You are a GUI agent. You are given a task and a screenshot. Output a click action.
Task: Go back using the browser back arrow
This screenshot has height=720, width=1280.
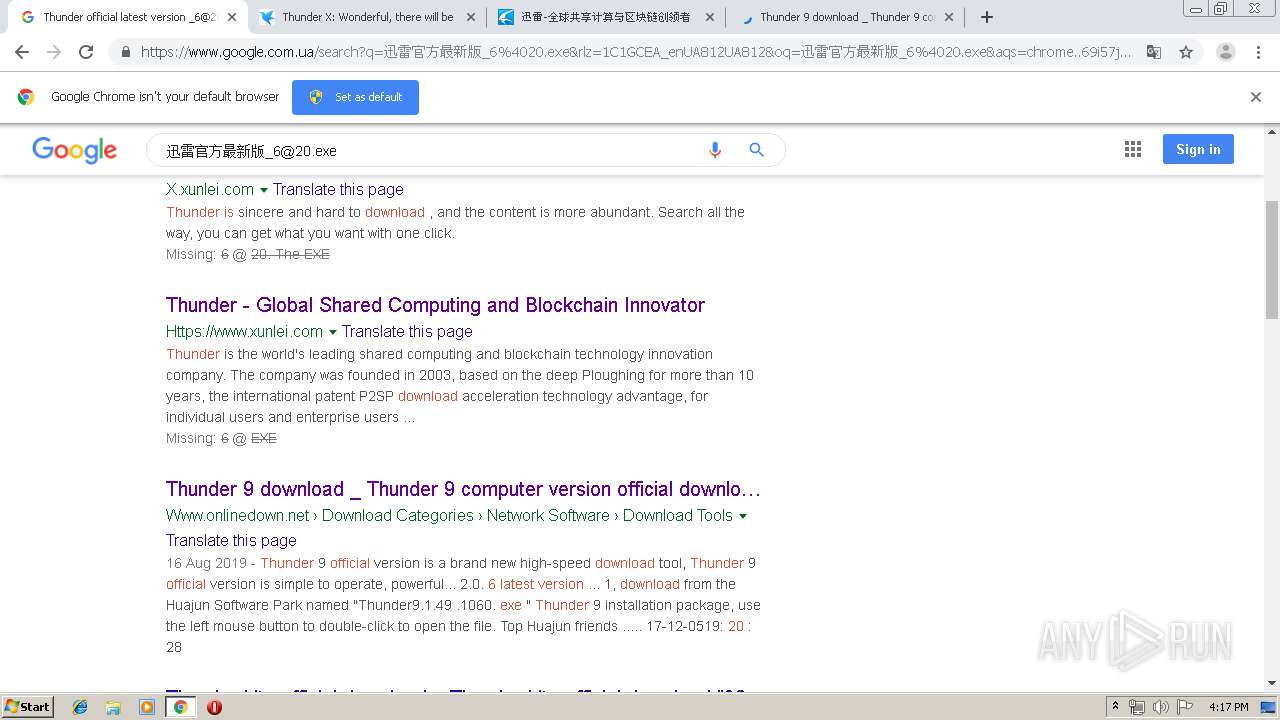click(22, 52)
